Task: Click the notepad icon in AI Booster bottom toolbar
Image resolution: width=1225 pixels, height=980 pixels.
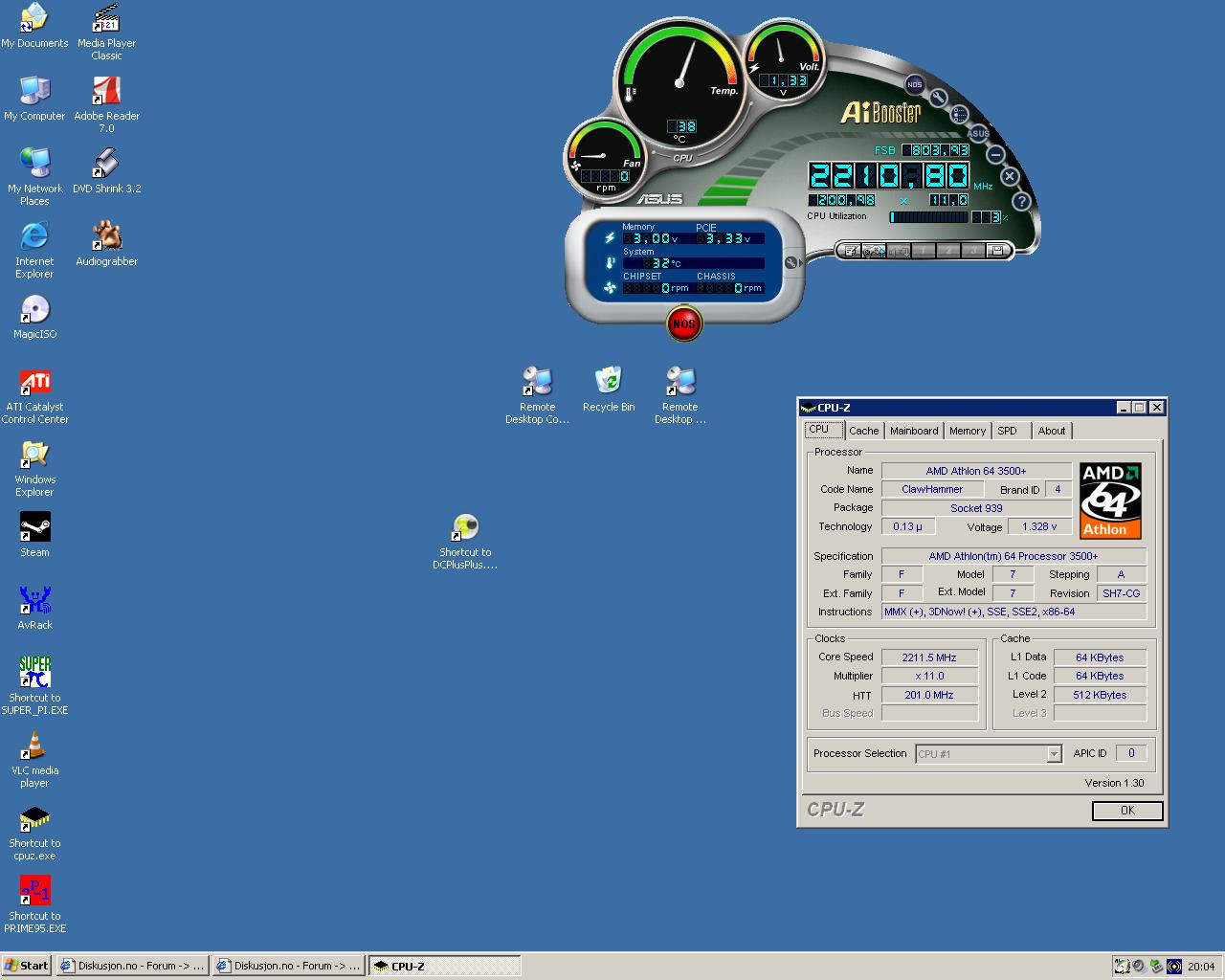Action: coord(848,251)
